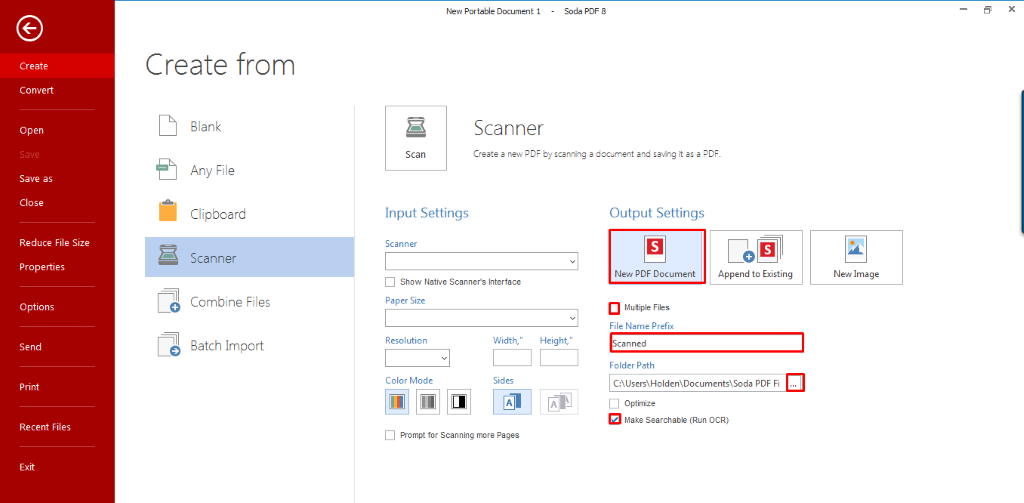Open the Paper Size dropdown
The width and height of the screenshot is (1024, 503).
coord(481,318)
